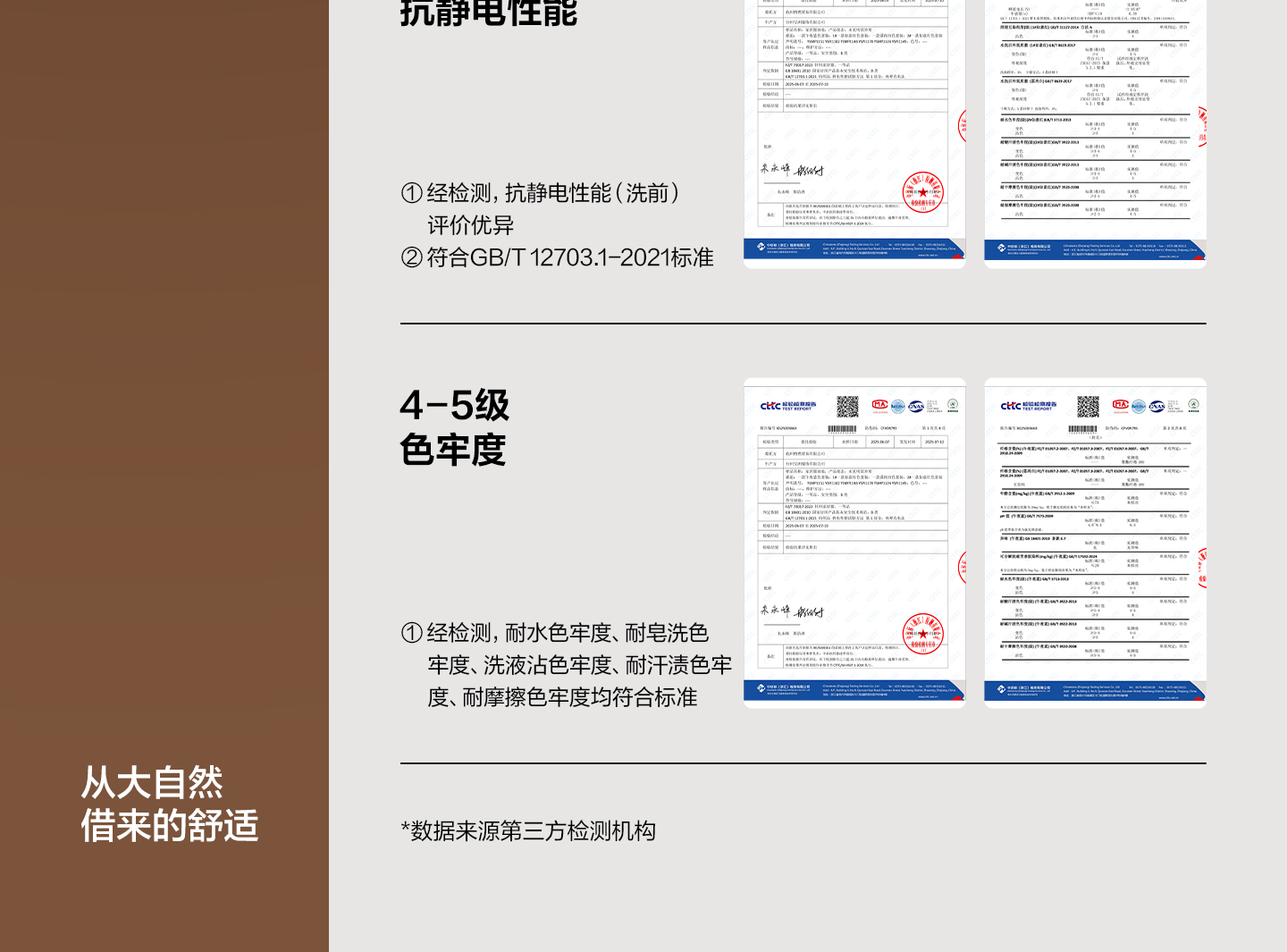Click the footnote "*数据来源第三方检测机构"
The width and height of the screenshot is (1287, 952).
pyautogui.click(x=528, y=831)
